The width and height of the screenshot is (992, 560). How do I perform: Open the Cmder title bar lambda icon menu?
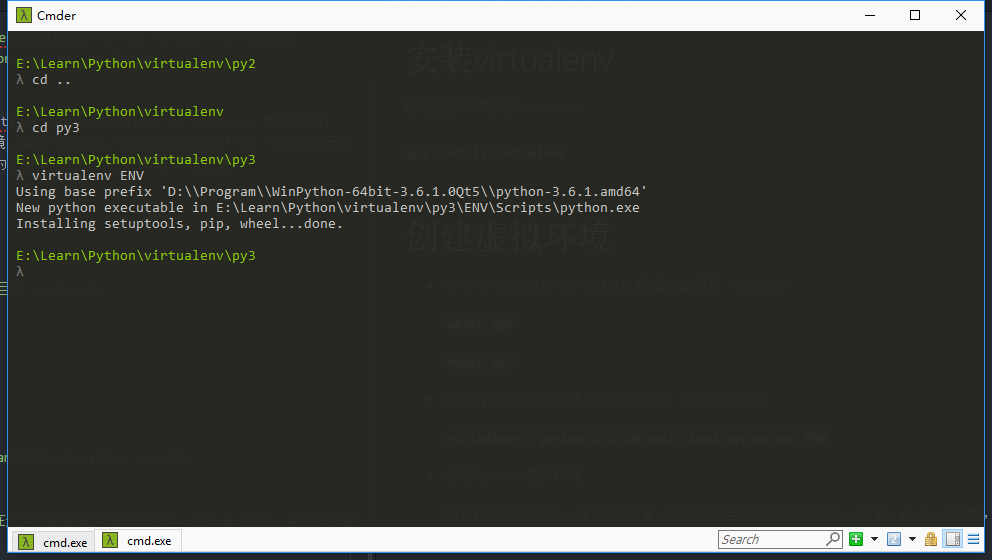(x=23, y=15)
